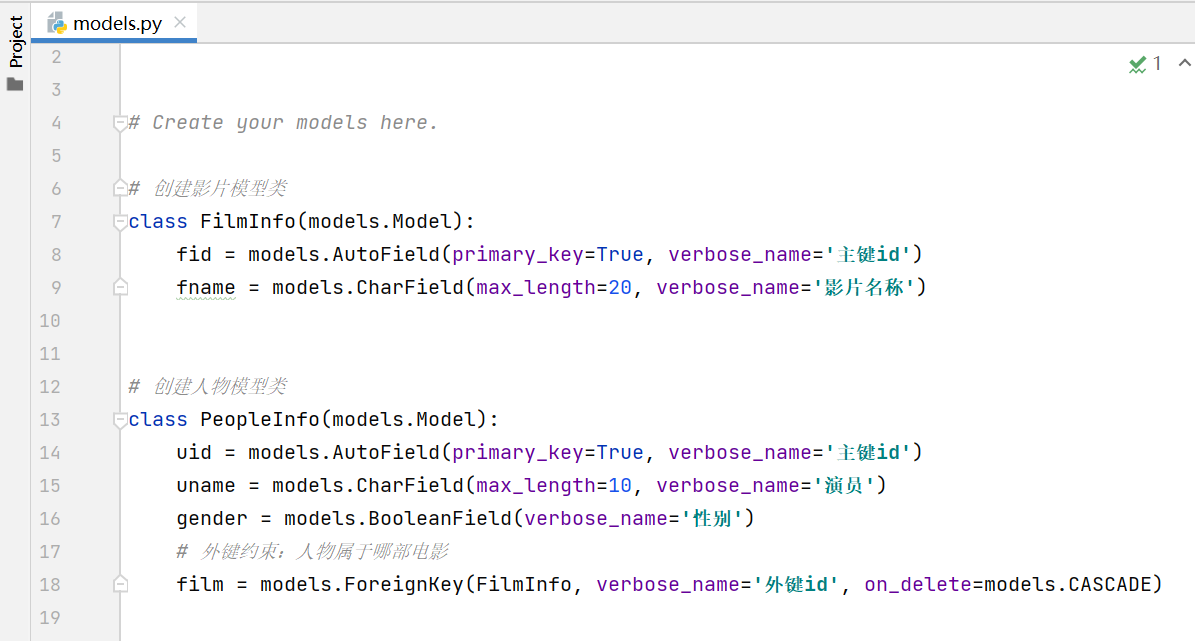Screen dimensions: 1195x641
Task: Click the 'uid' variable on line 14
Action: click(x=194, y=453)
